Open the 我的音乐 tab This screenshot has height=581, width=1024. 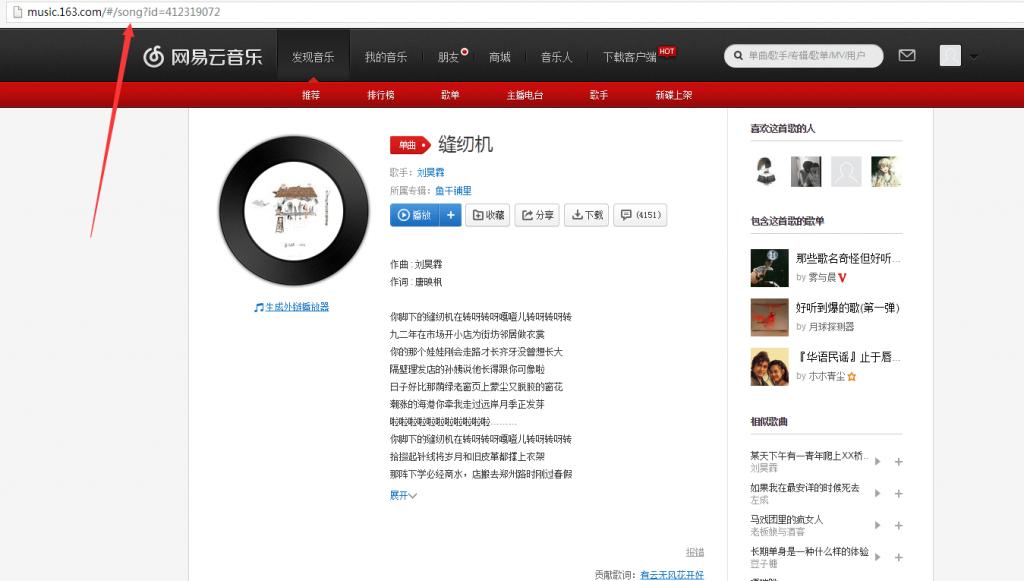385,57
